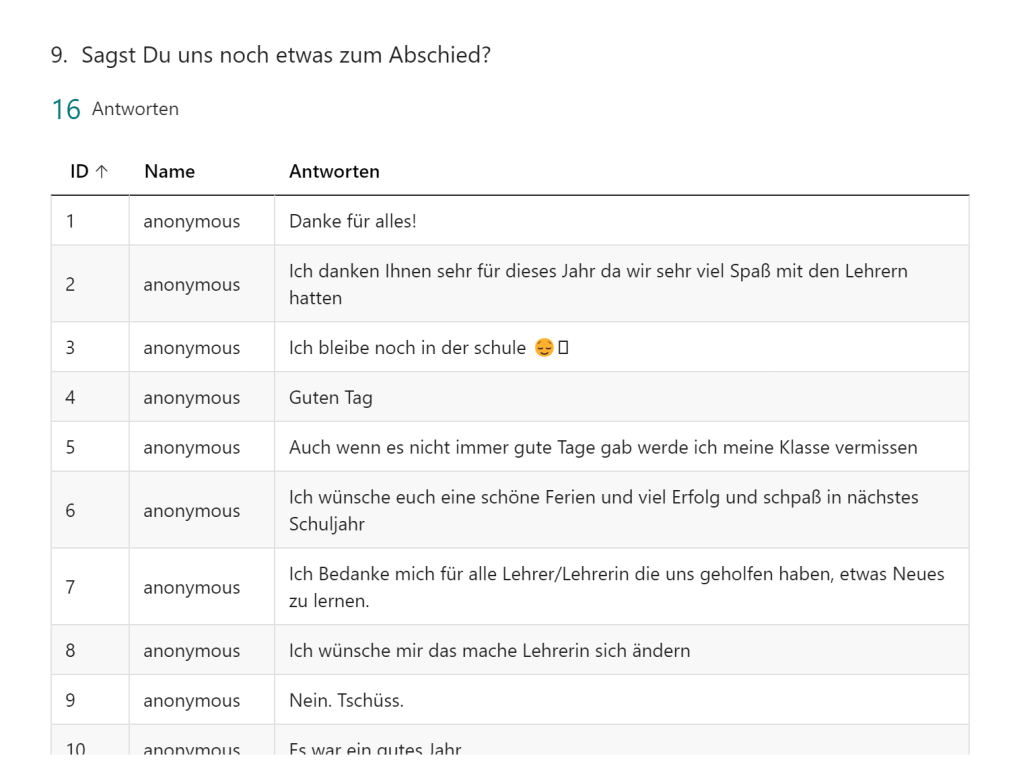Click the Name column header

[x=169, y=172]
